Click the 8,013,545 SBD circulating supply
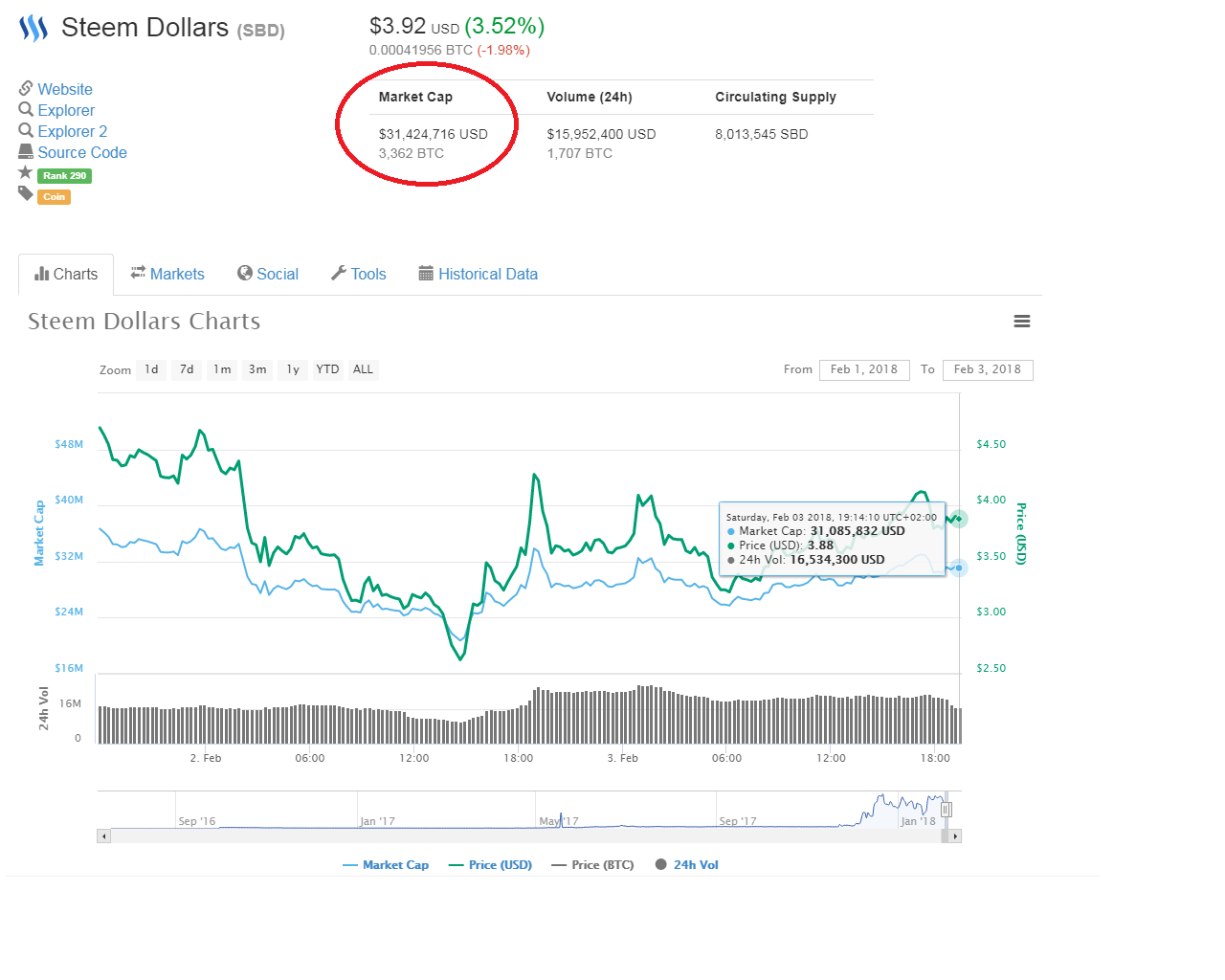Image resolution: width=1225 pixels, height=980 pixels. [762, 134]
